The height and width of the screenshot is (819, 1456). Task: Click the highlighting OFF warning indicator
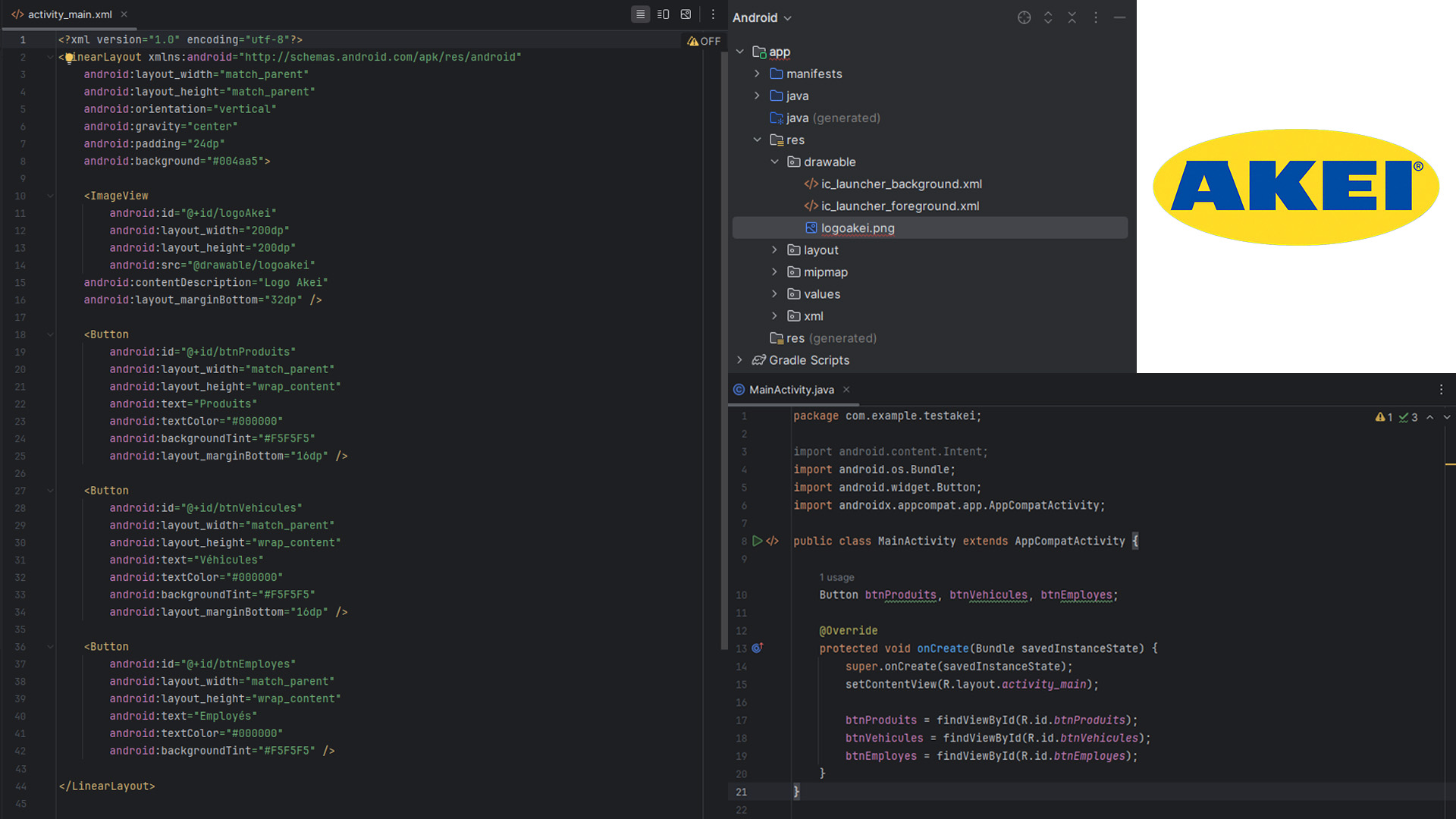click(x=704, y=41)
